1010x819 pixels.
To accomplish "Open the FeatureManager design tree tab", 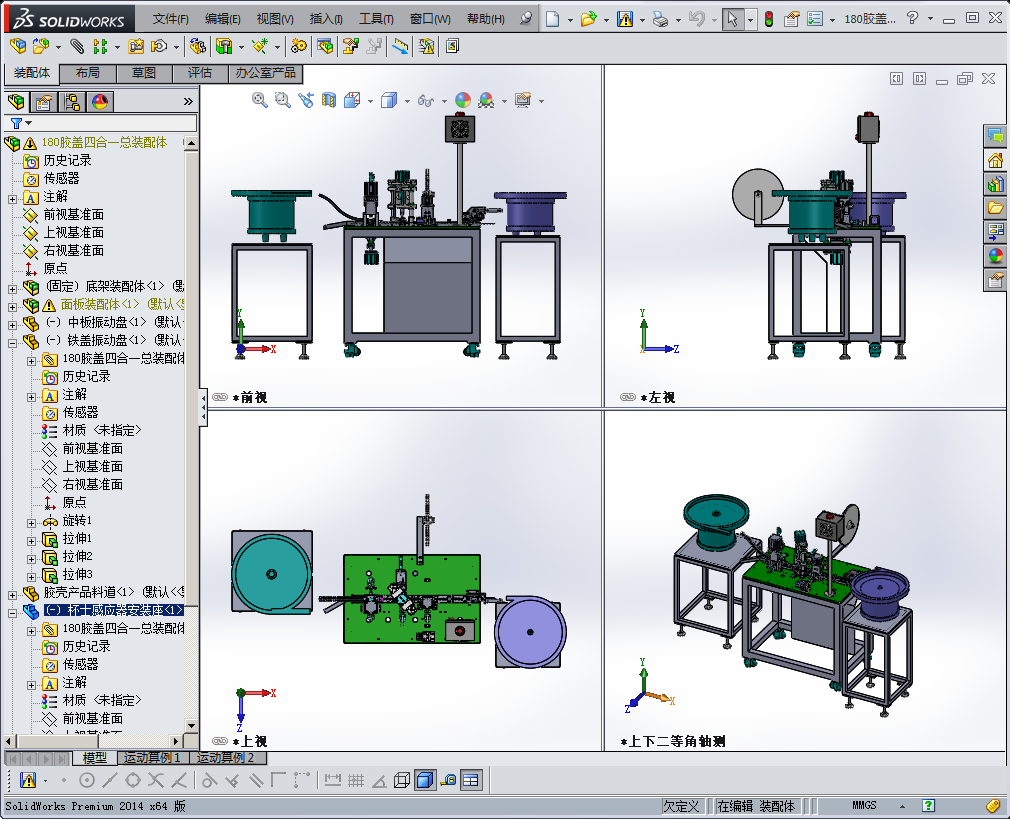I will tap(16, 102).
